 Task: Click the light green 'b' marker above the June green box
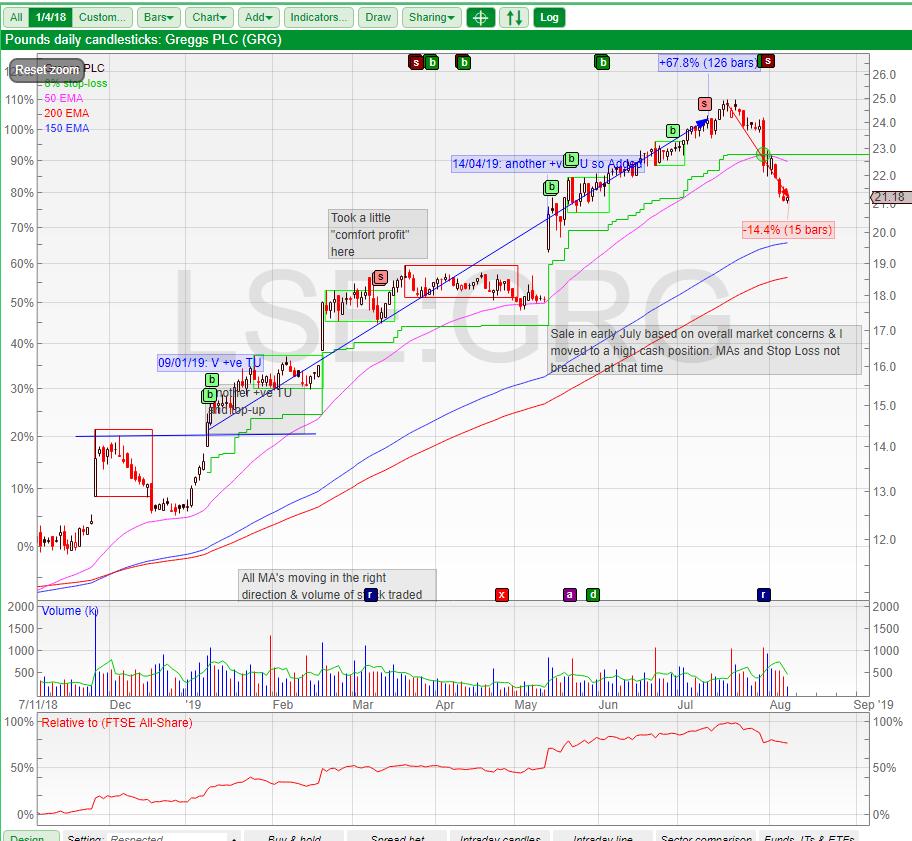(x=673, y=130)
